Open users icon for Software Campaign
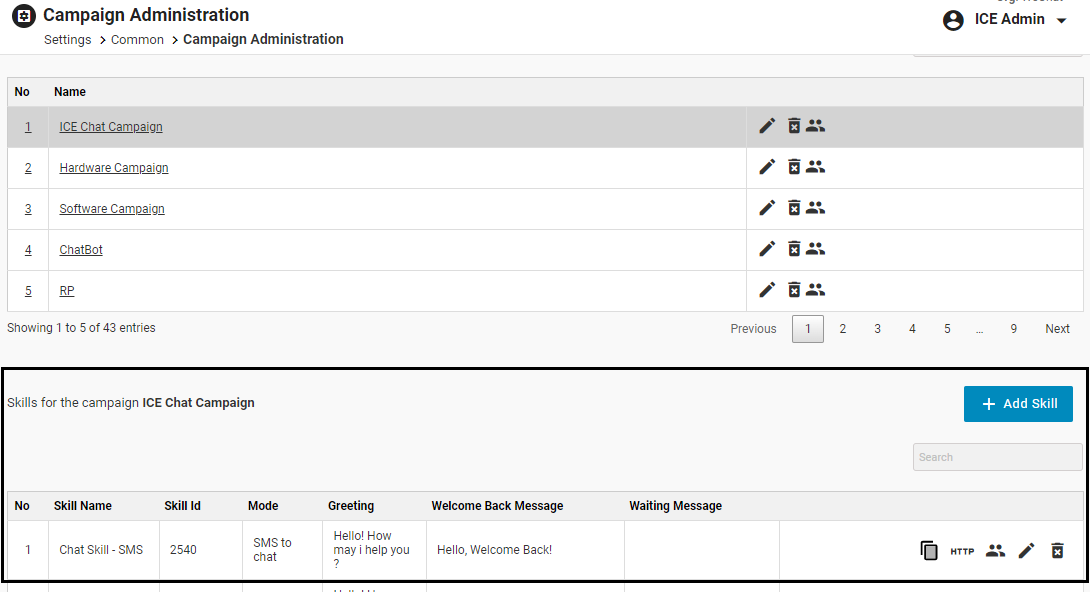The height and width of the screenshot is (592, 1090). pyautogui.click(x=816, y=208)
